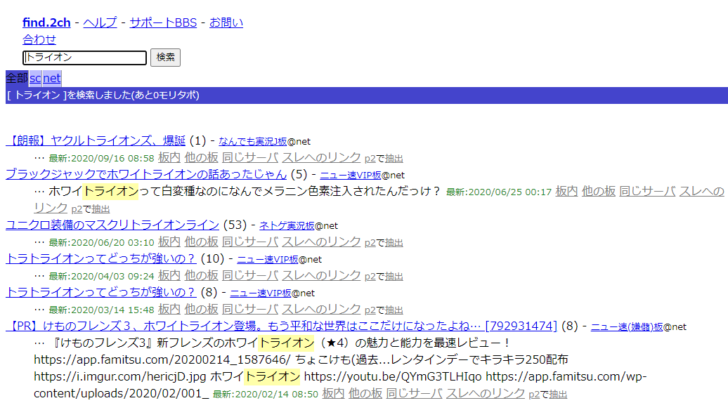The image size is (728, 403).
Task: Click スレへのリンク under the ユニクロ装備 thread
Action: coord(321,241)
